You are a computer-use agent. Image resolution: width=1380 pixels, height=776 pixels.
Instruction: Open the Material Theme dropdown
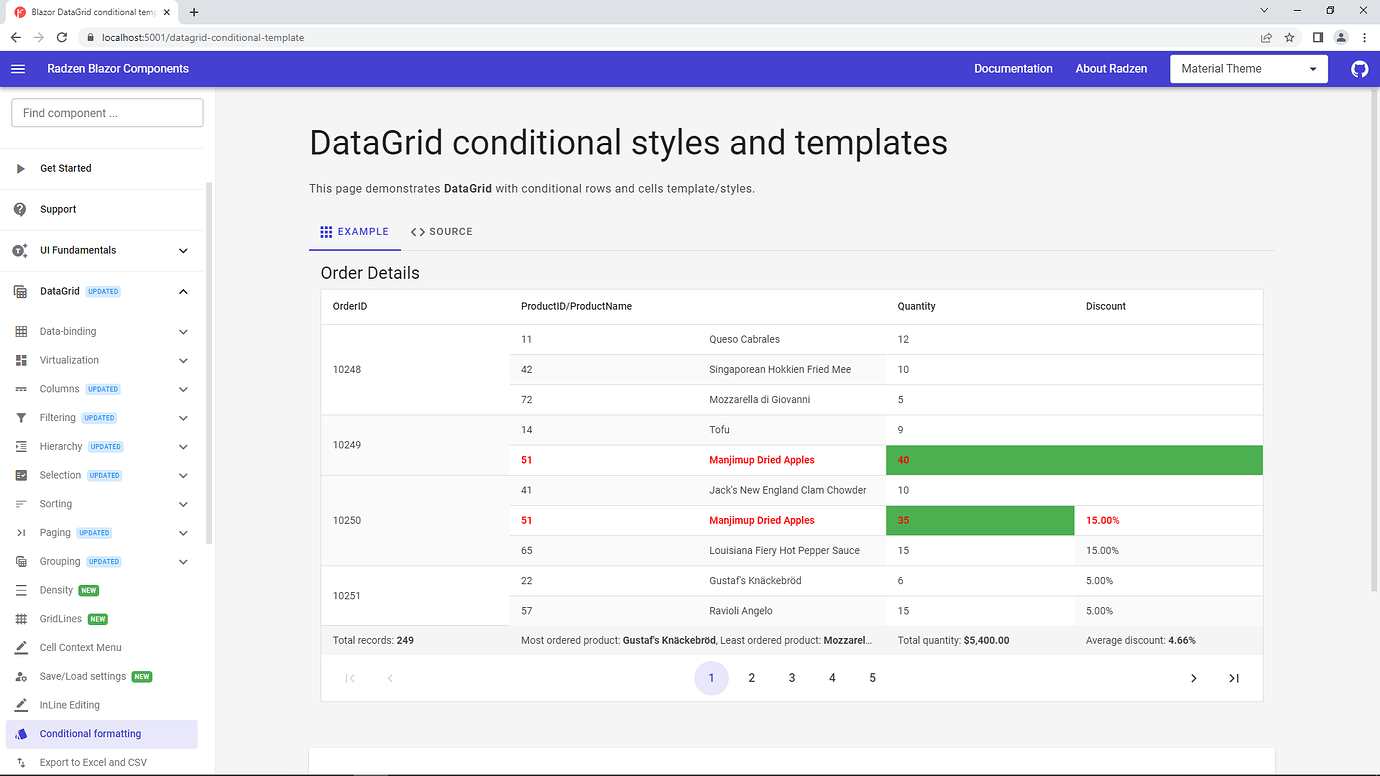[1249, 69]
